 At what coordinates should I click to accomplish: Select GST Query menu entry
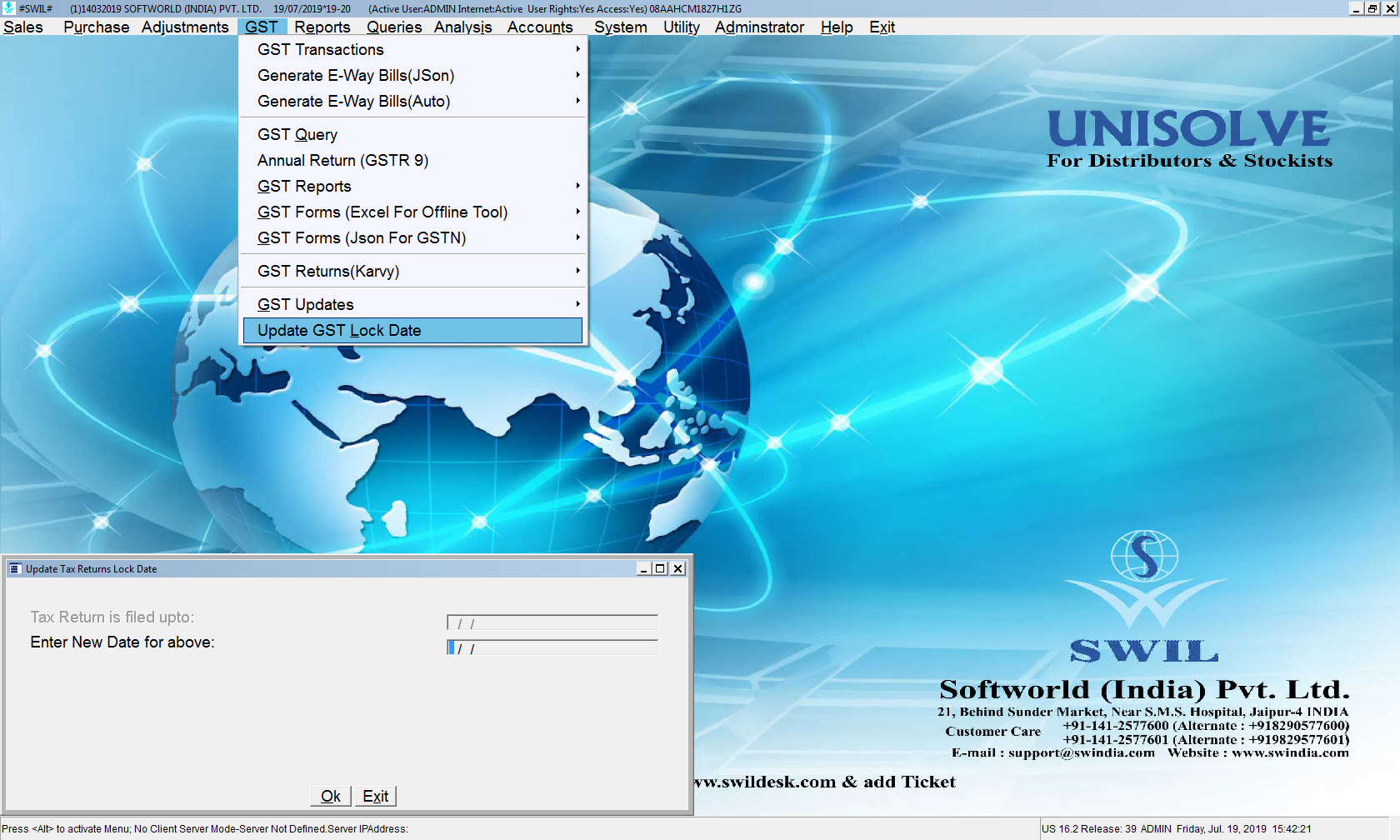(412, 135)
